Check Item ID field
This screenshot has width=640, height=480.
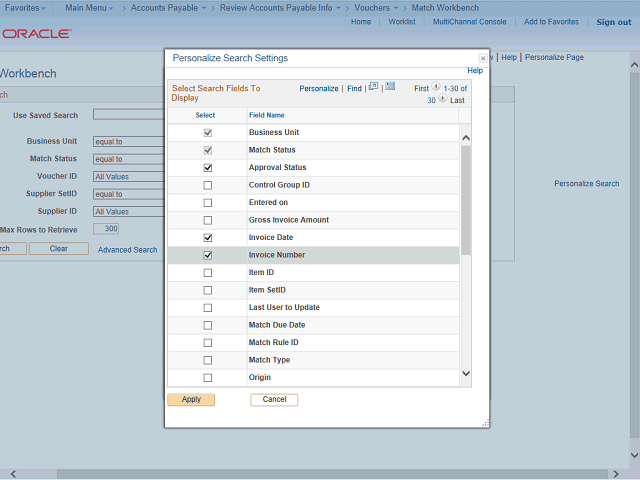point(208,273)
